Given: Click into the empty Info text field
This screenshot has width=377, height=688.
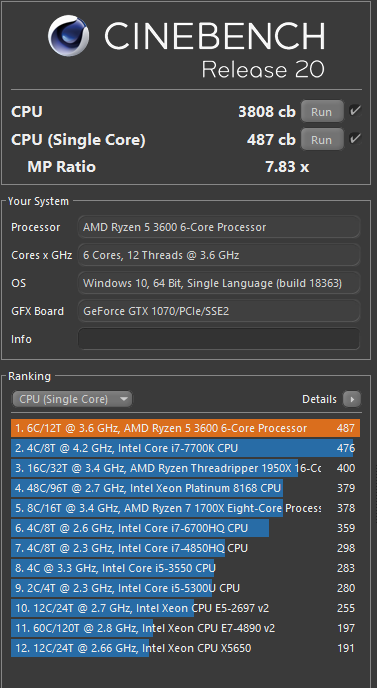Looking at the screenshot, I should (x=219, y=339).
